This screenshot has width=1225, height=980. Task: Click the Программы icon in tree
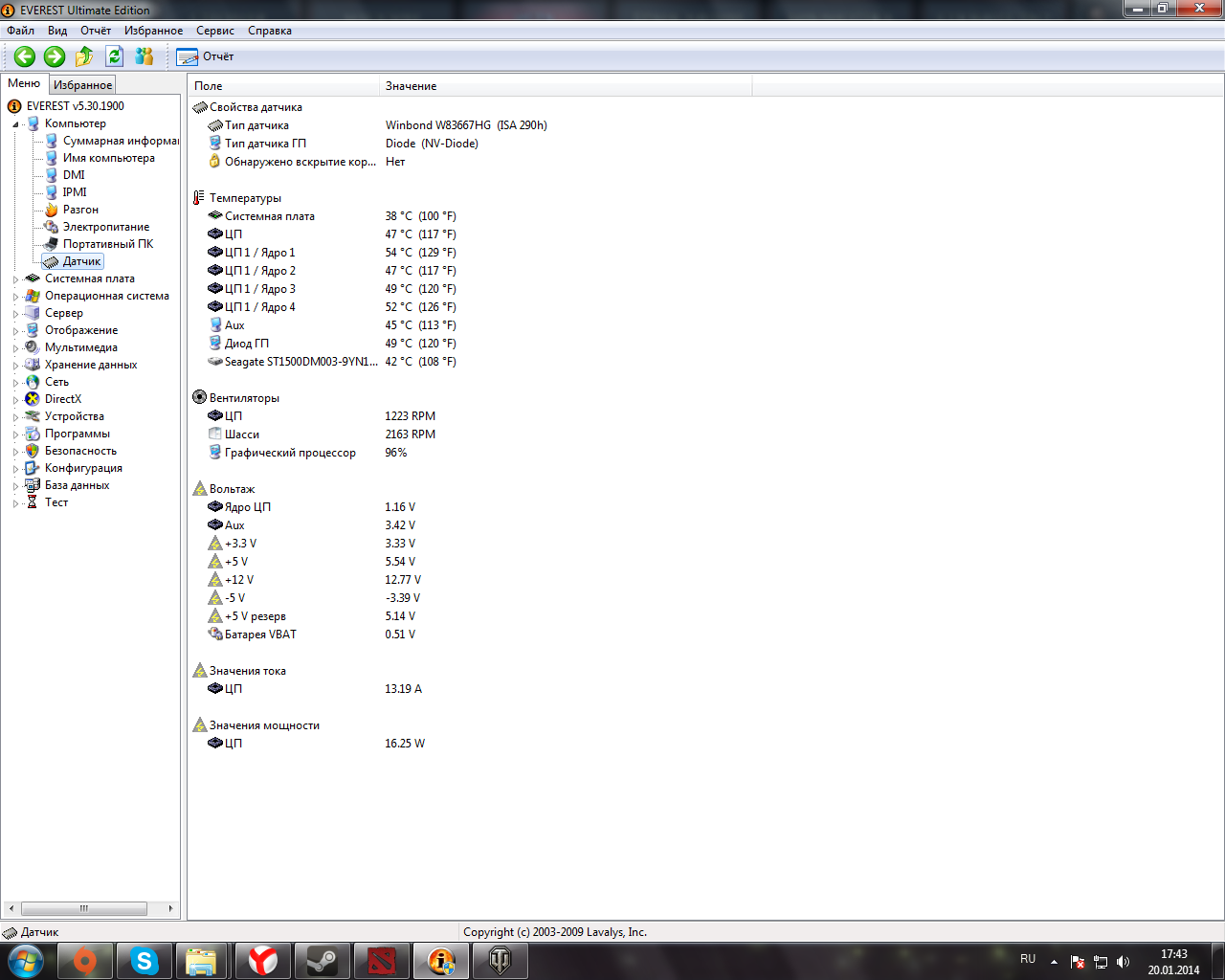33,434
